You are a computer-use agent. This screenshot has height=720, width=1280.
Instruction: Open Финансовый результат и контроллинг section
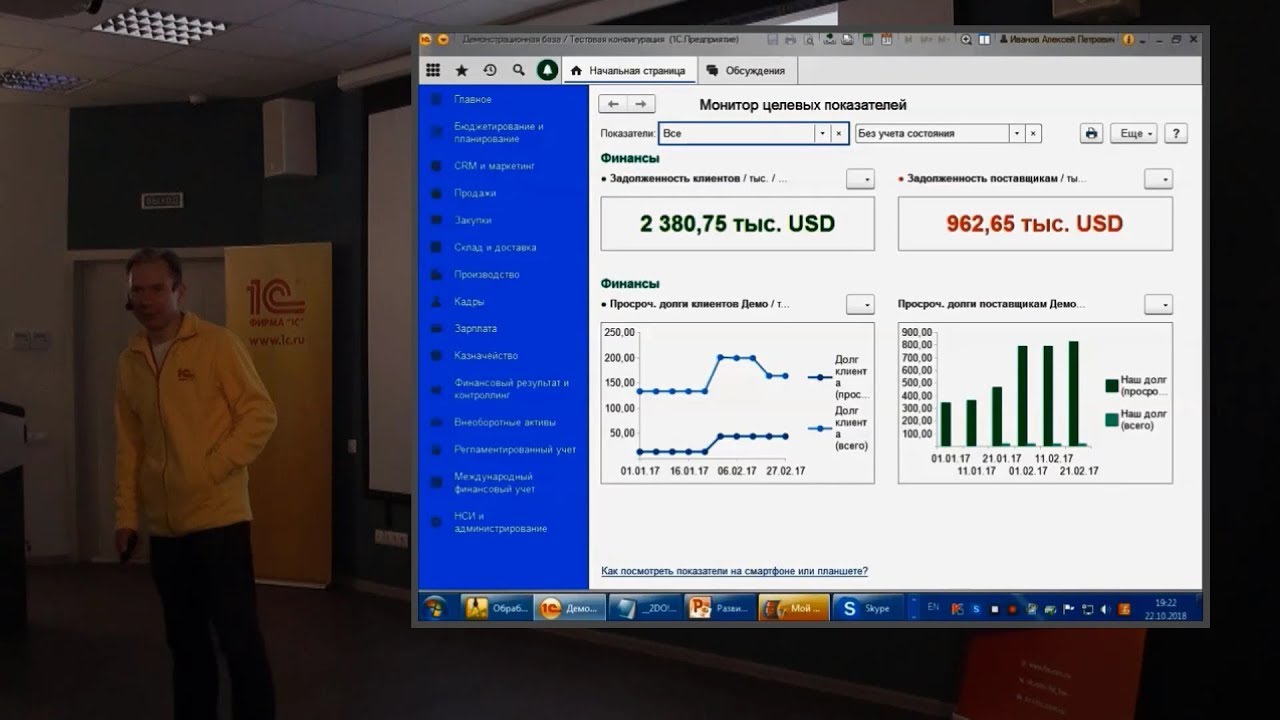511,388
